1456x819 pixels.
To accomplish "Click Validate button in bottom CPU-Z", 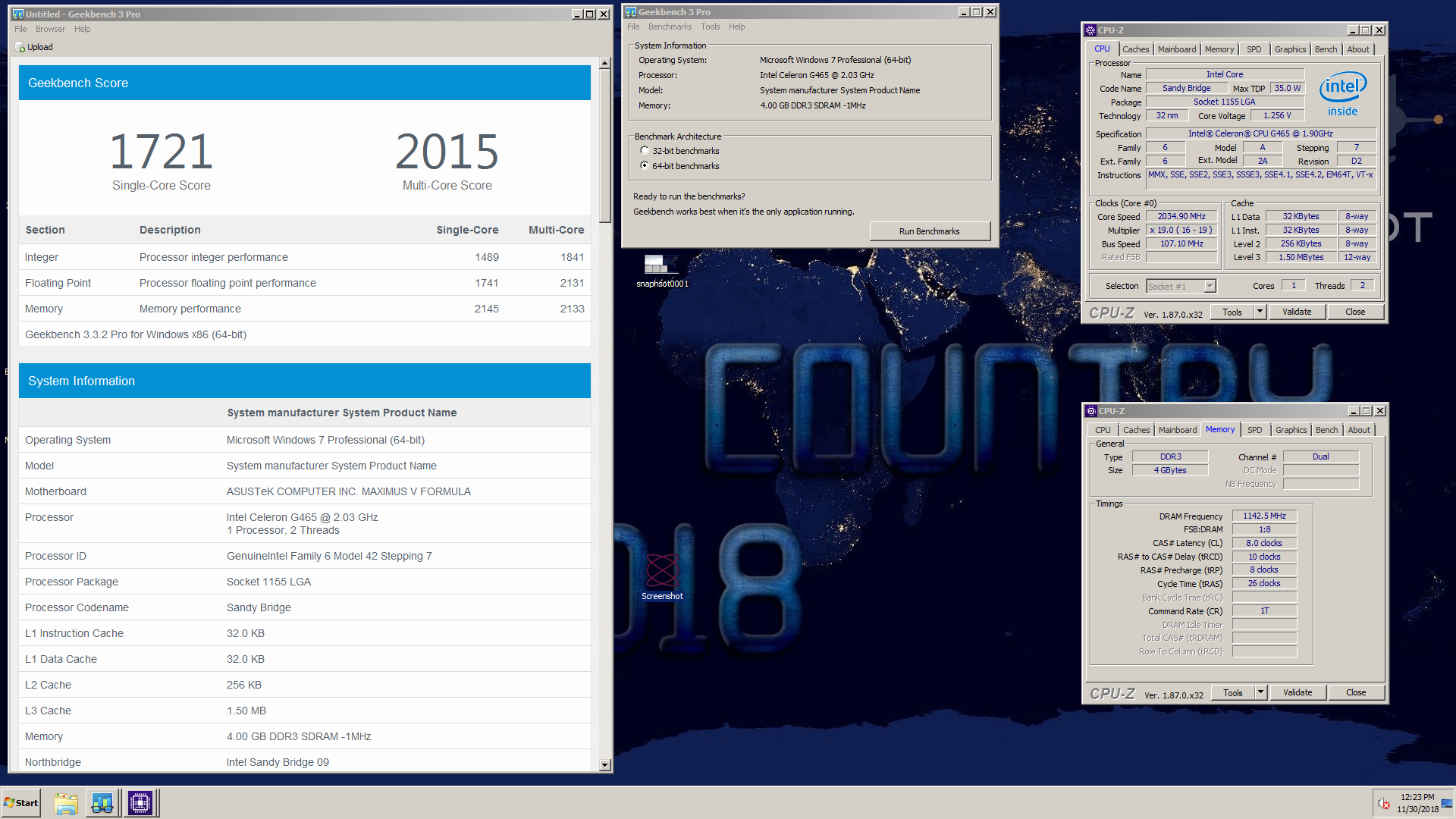I will tap(1298, 692).
